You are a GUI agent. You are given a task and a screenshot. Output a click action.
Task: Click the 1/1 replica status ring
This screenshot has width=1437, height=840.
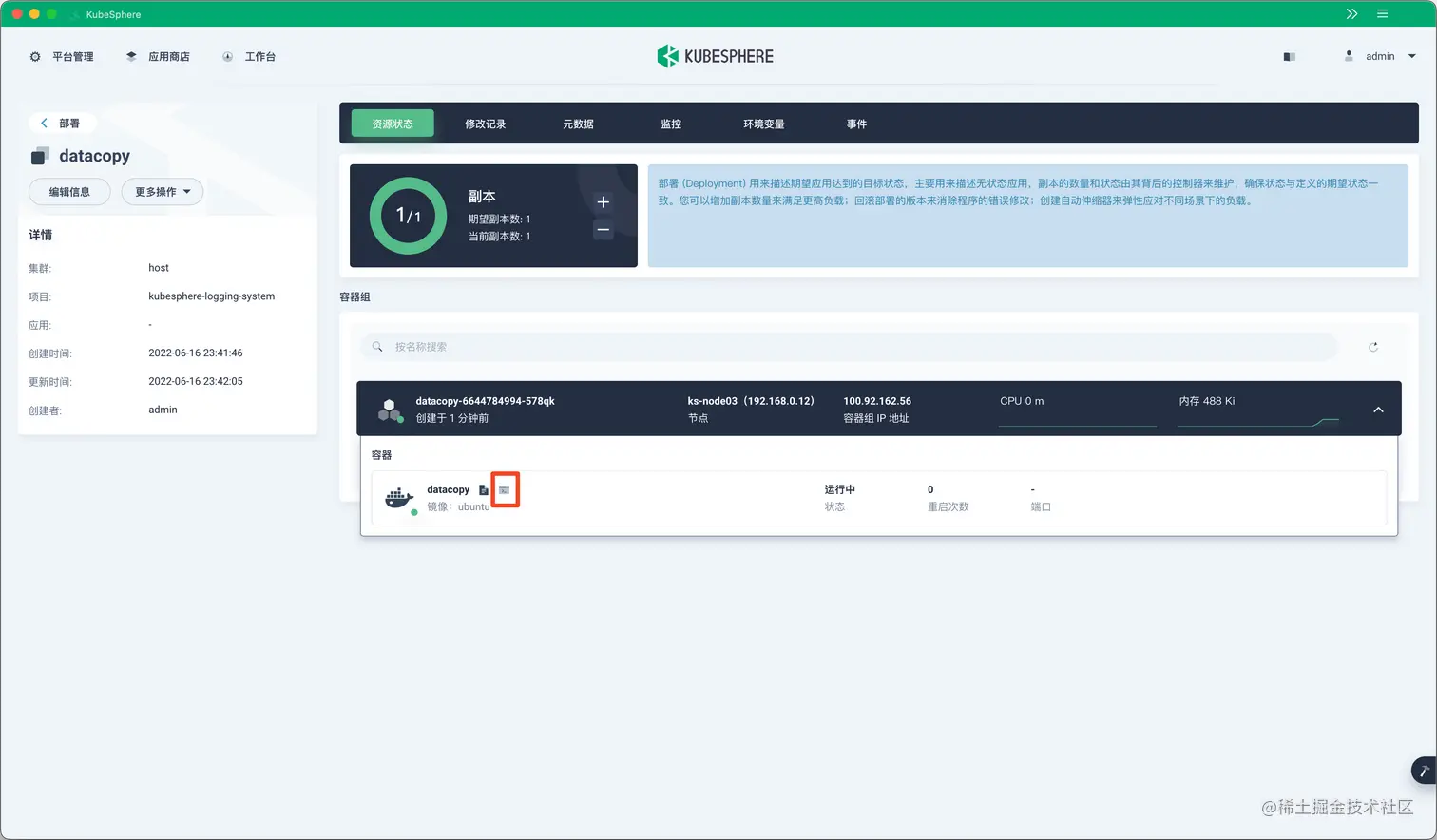point(408,216)
